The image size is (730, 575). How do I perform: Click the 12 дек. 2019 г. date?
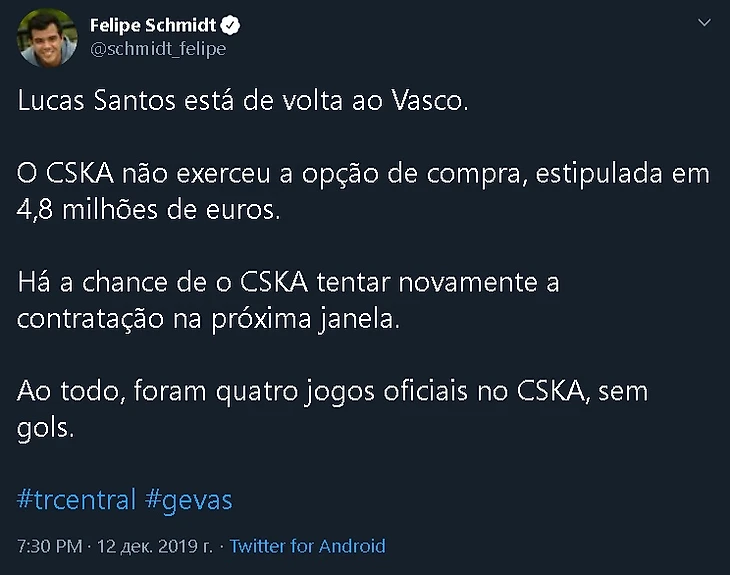coord(156,546)
